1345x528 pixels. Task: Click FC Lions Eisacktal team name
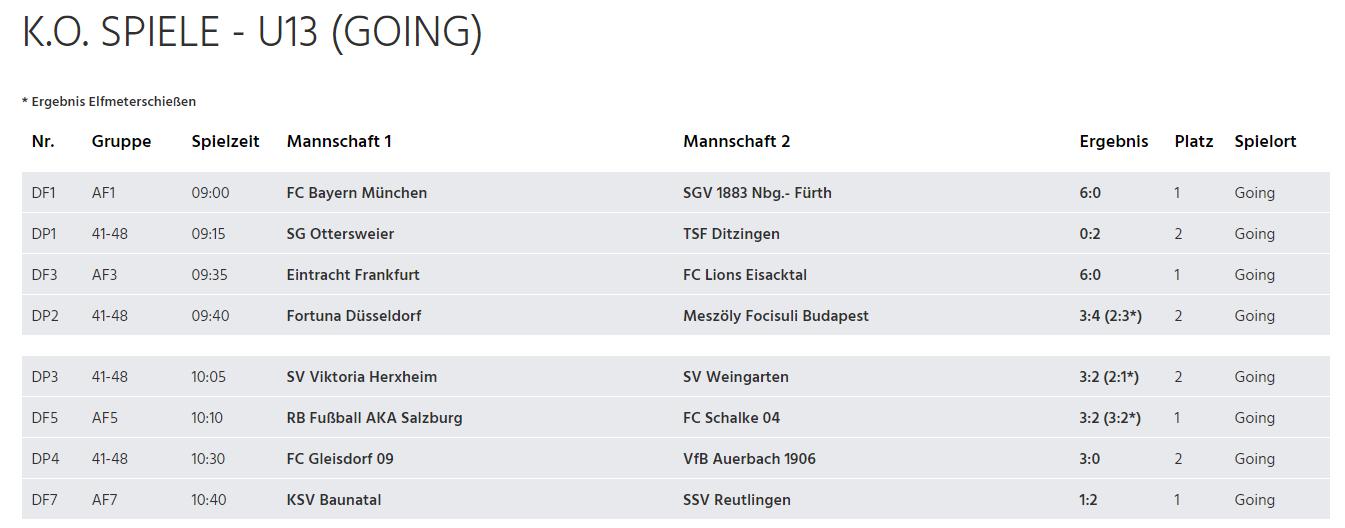coord(745,275)
